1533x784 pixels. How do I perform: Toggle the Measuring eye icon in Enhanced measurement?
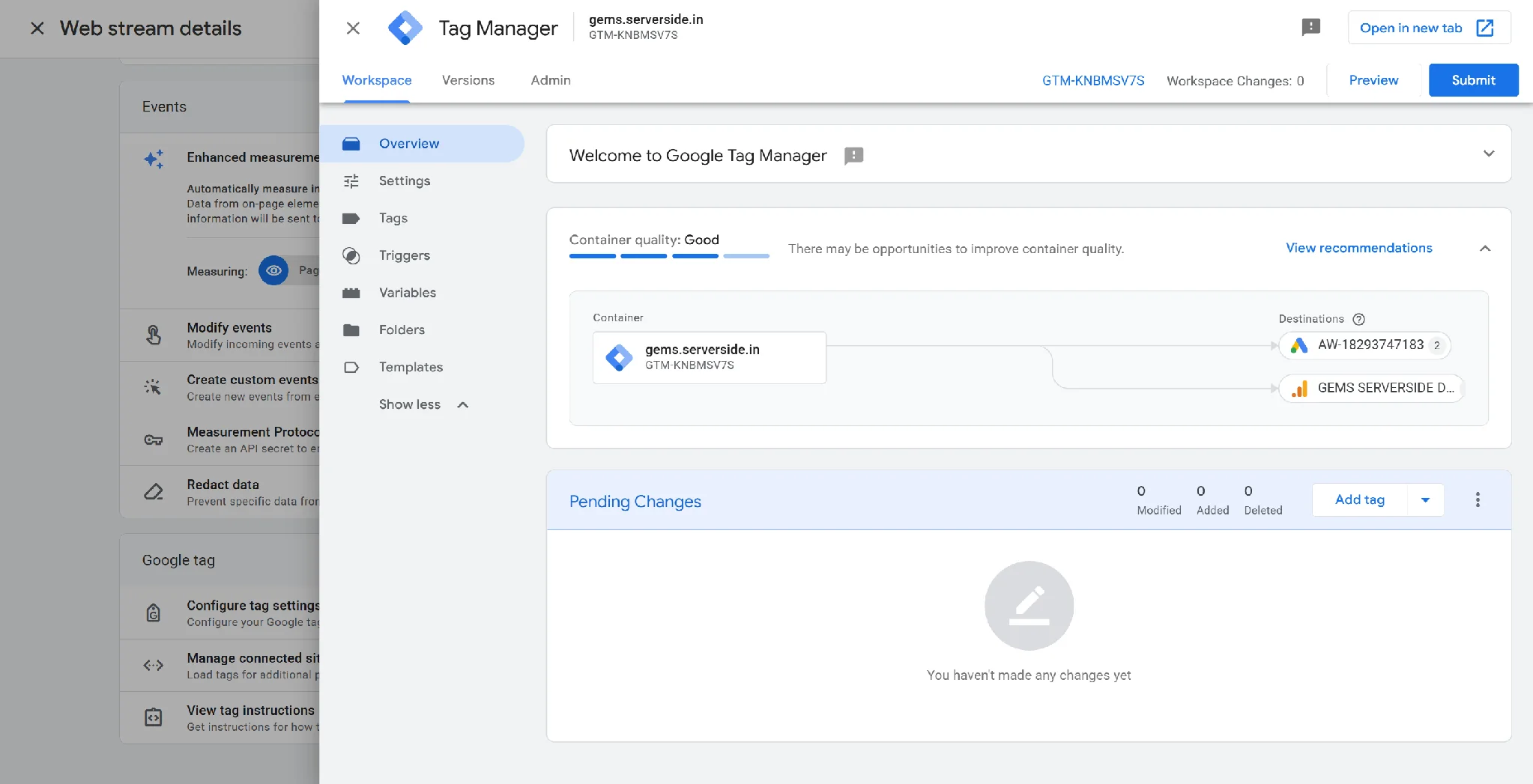point(273,270)
